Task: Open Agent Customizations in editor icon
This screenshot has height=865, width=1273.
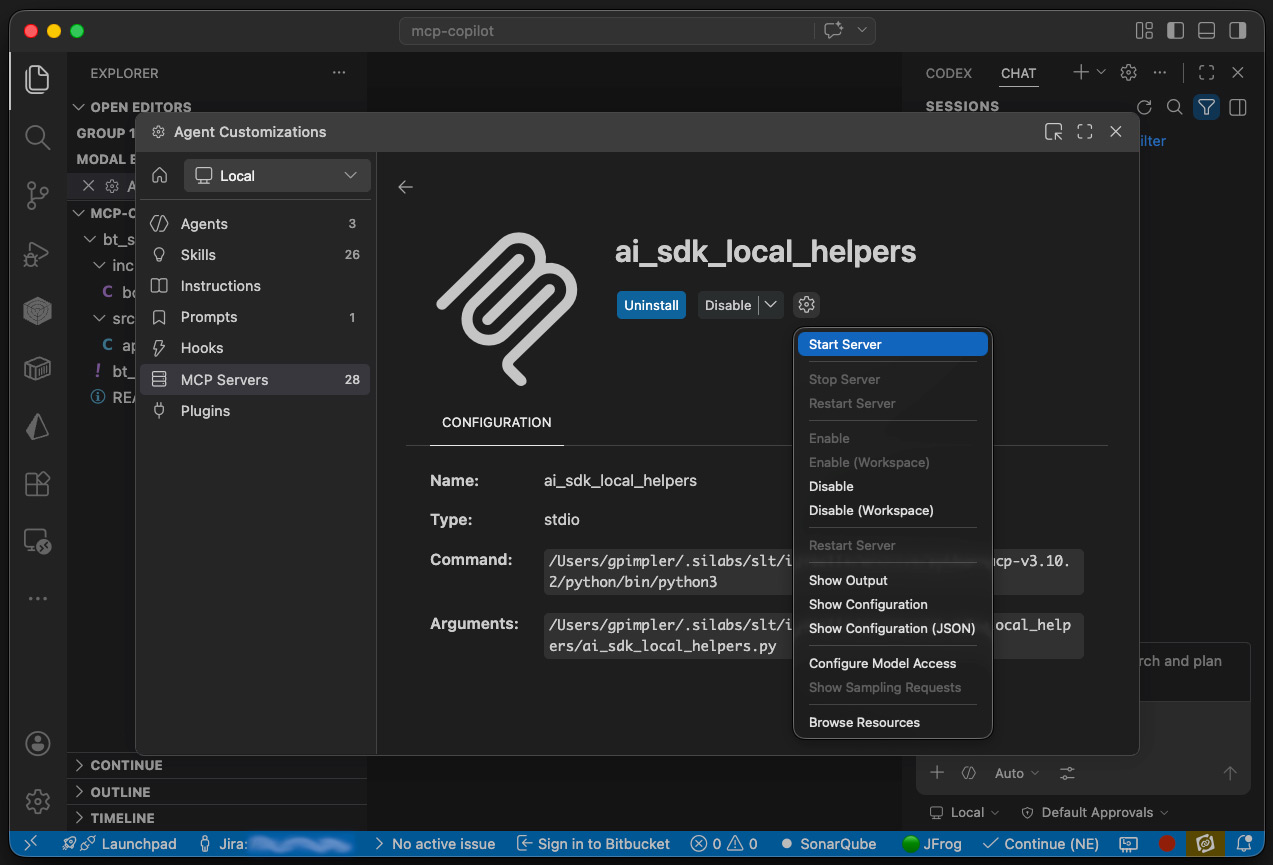Action: click(1053, 132)
